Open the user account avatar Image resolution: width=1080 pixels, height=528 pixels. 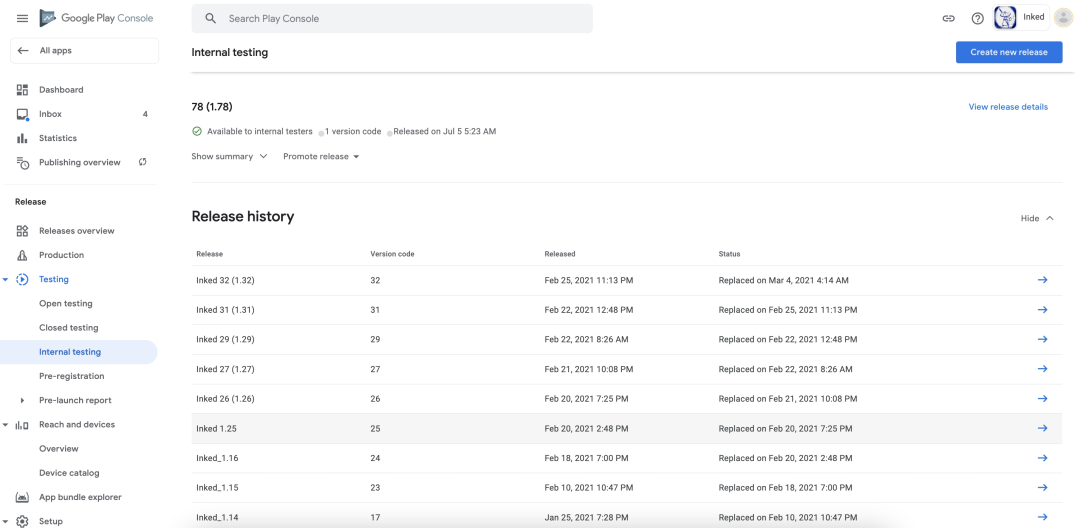pyautogui.click(x=1063, y=18)
